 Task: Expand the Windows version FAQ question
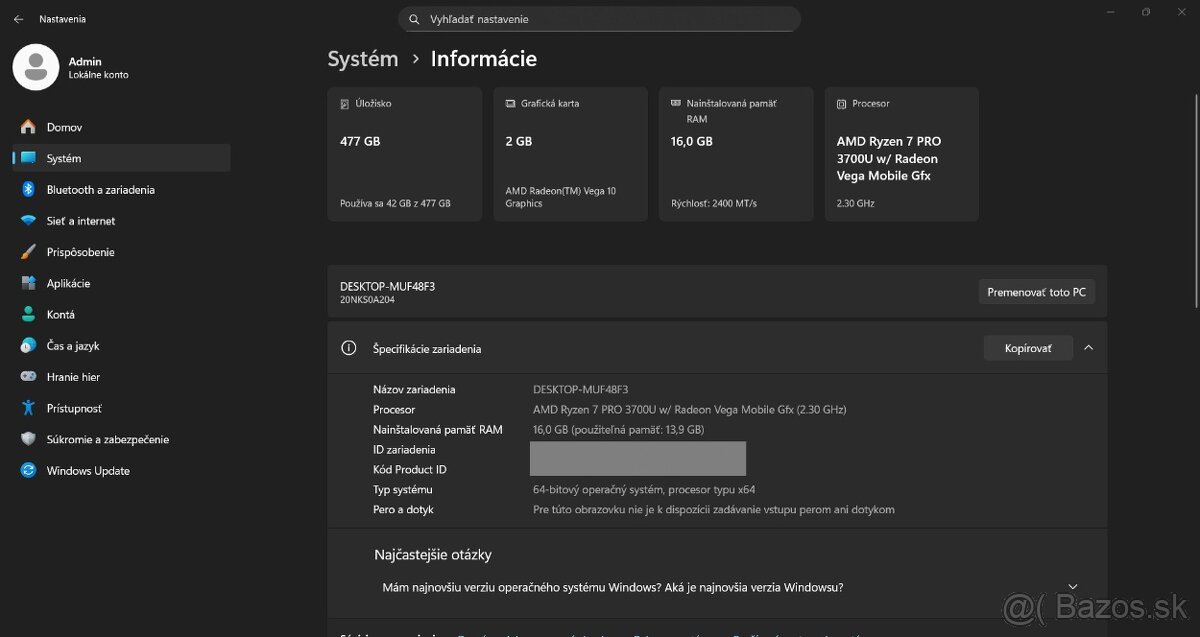[1072, 586]
